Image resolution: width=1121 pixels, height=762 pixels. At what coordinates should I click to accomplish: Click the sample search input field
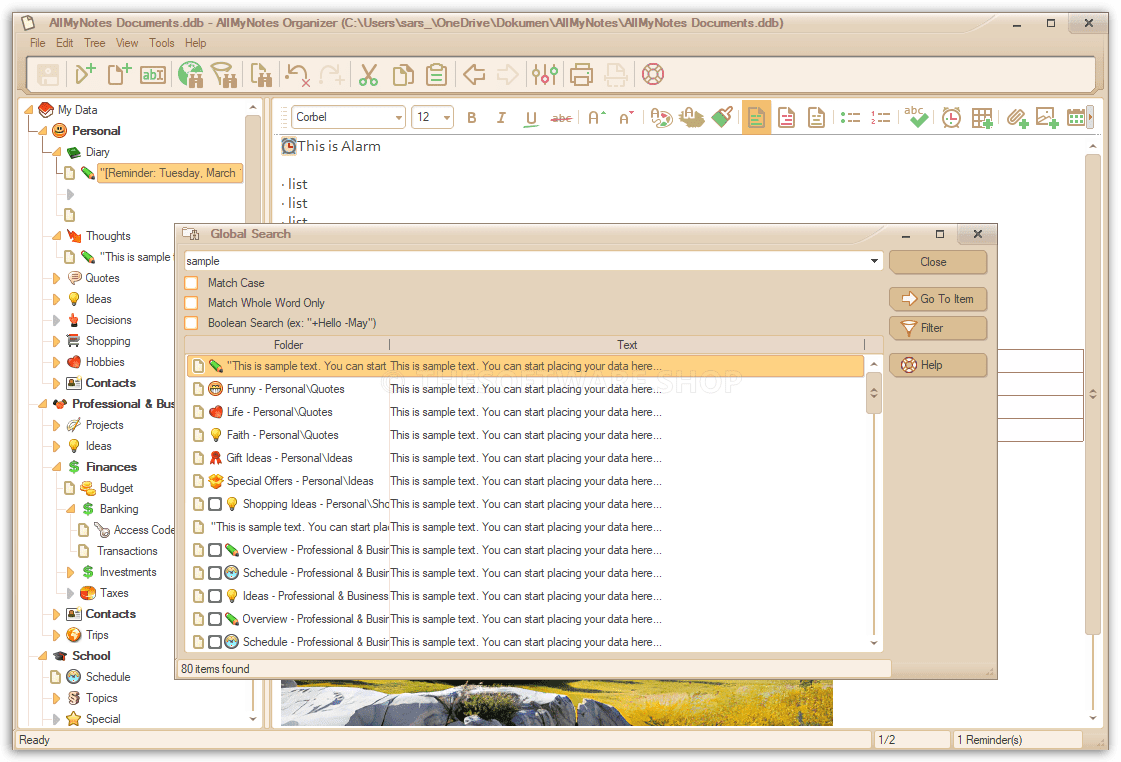tap(525, 261)
